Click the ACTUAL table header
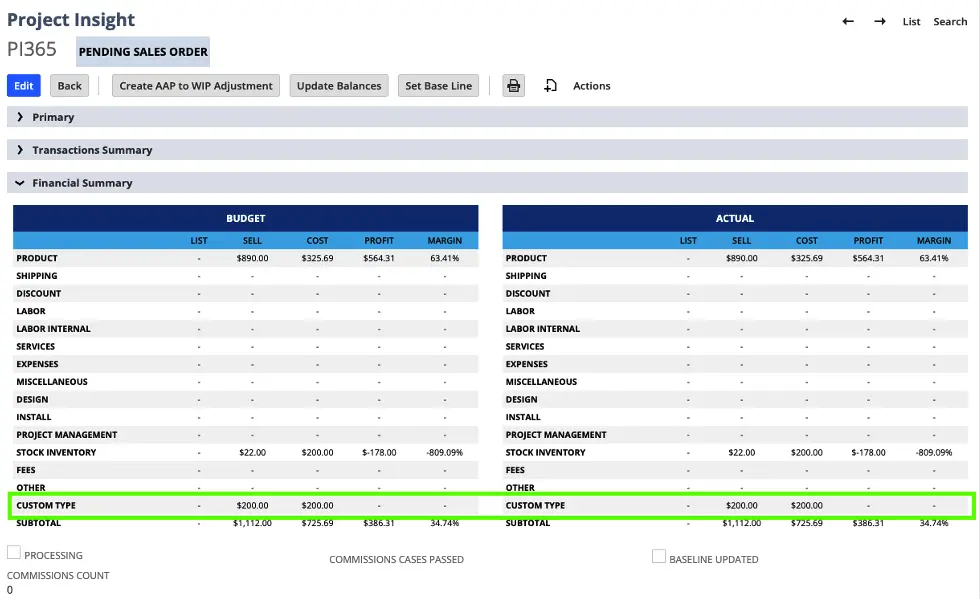This screenshot has height=599, width=980. [735, 218]
